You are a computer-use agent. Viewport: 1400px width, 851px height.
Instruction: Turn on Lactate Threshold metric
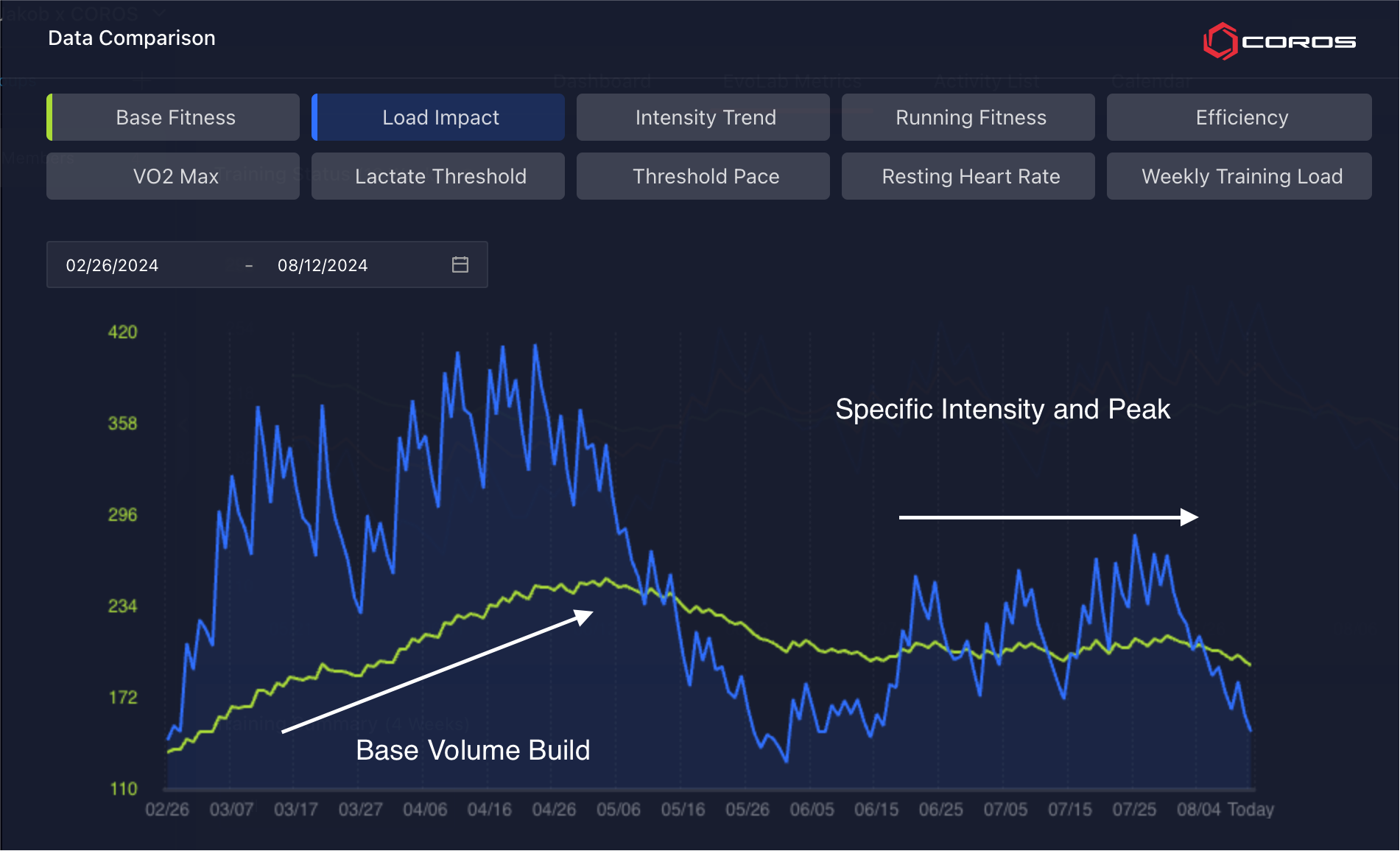(440, 176)
